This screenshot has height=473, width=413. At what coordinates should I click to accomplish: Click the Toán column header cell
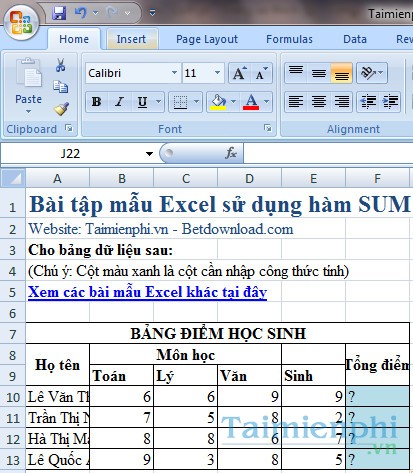coord(121,376)
